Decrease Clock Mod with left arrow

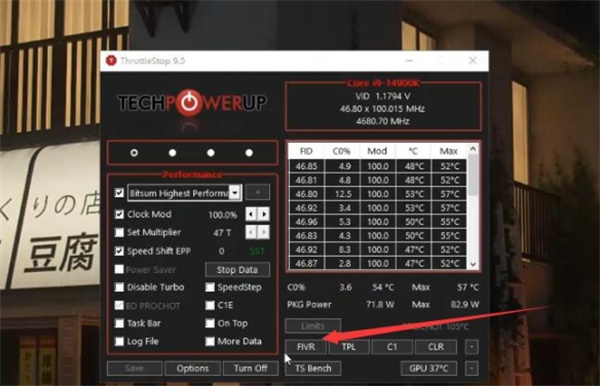pos(251,214)
